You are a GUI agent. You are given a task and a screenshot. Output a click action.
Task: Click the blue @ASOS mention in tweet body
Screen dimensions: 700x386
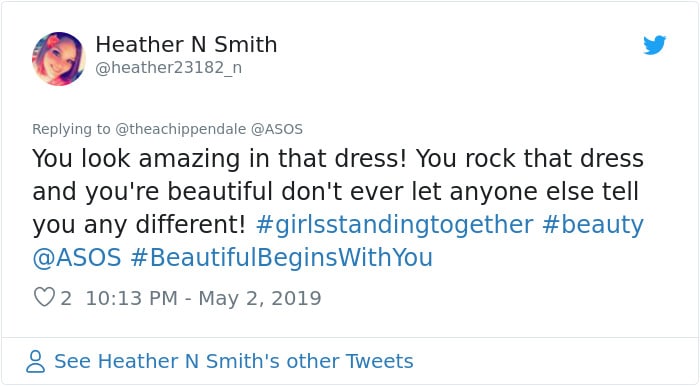[x=77, y=257]
